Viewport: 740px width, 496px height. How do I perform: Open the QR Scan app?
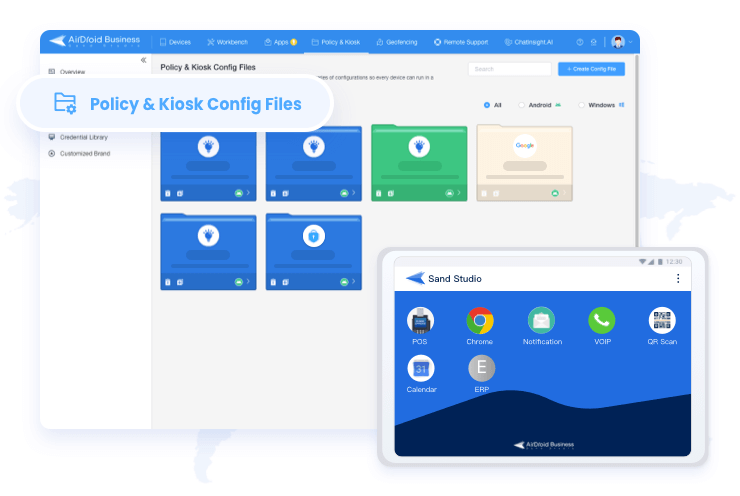[x=662, y=321]
